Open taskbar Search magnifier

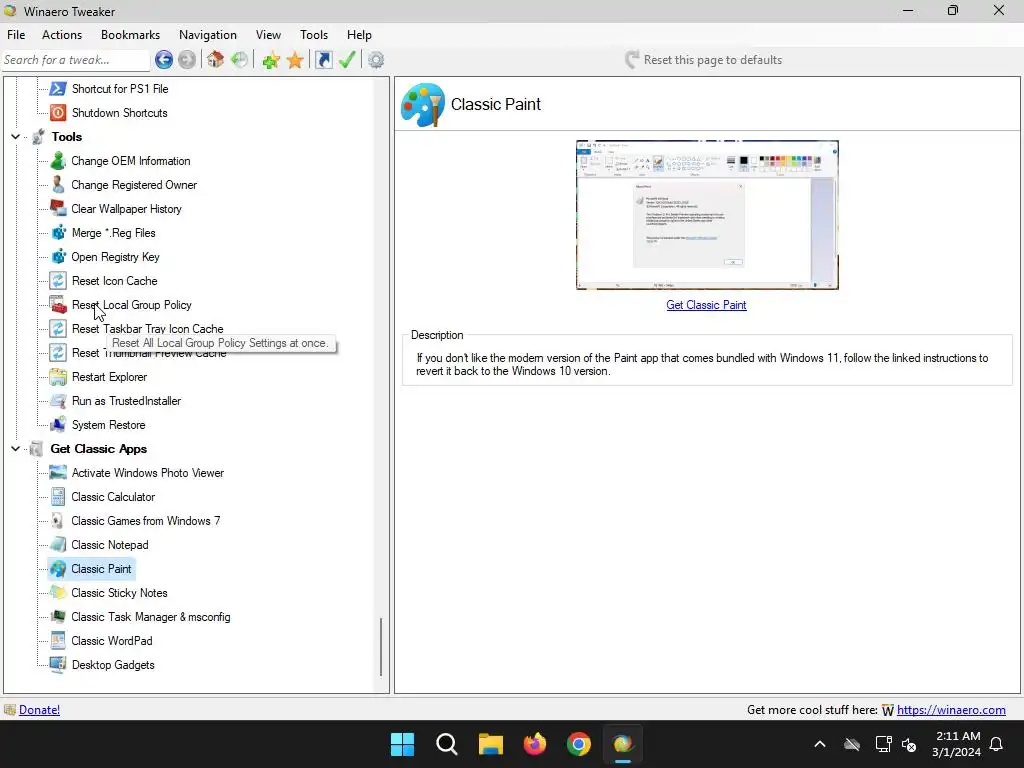447,744
